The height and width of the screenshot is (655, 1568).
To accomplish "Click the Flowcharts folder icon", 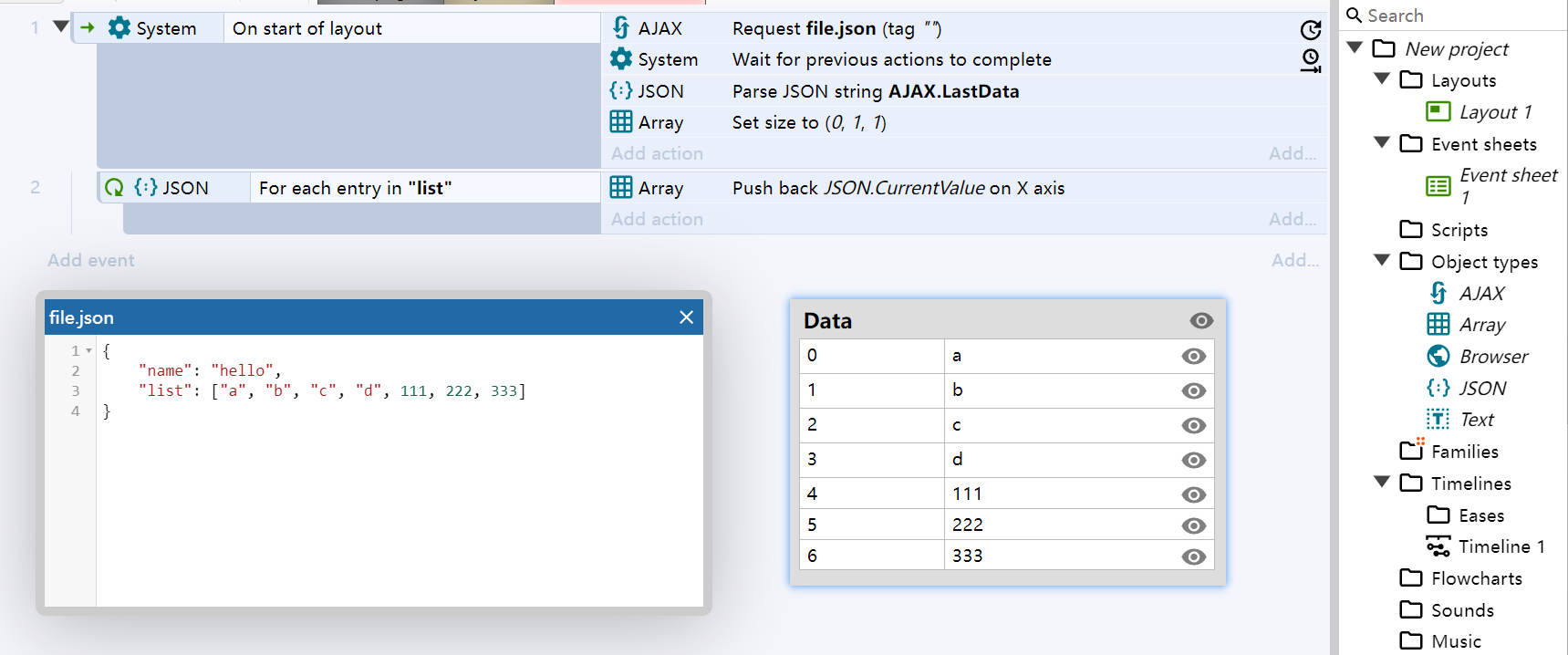I will 1411,577.
